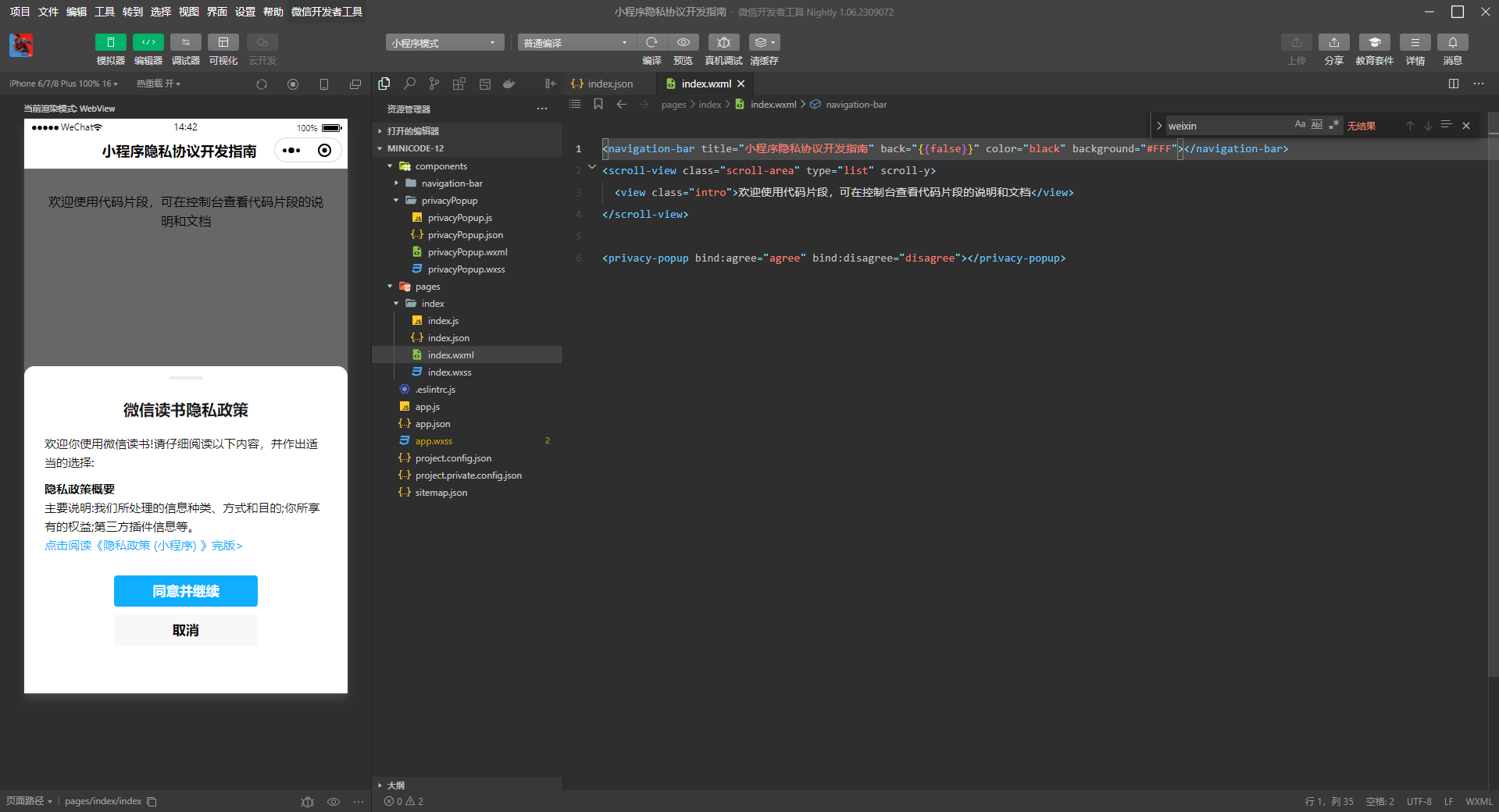
Task: Toggle find in selection
Action: 1446,125
